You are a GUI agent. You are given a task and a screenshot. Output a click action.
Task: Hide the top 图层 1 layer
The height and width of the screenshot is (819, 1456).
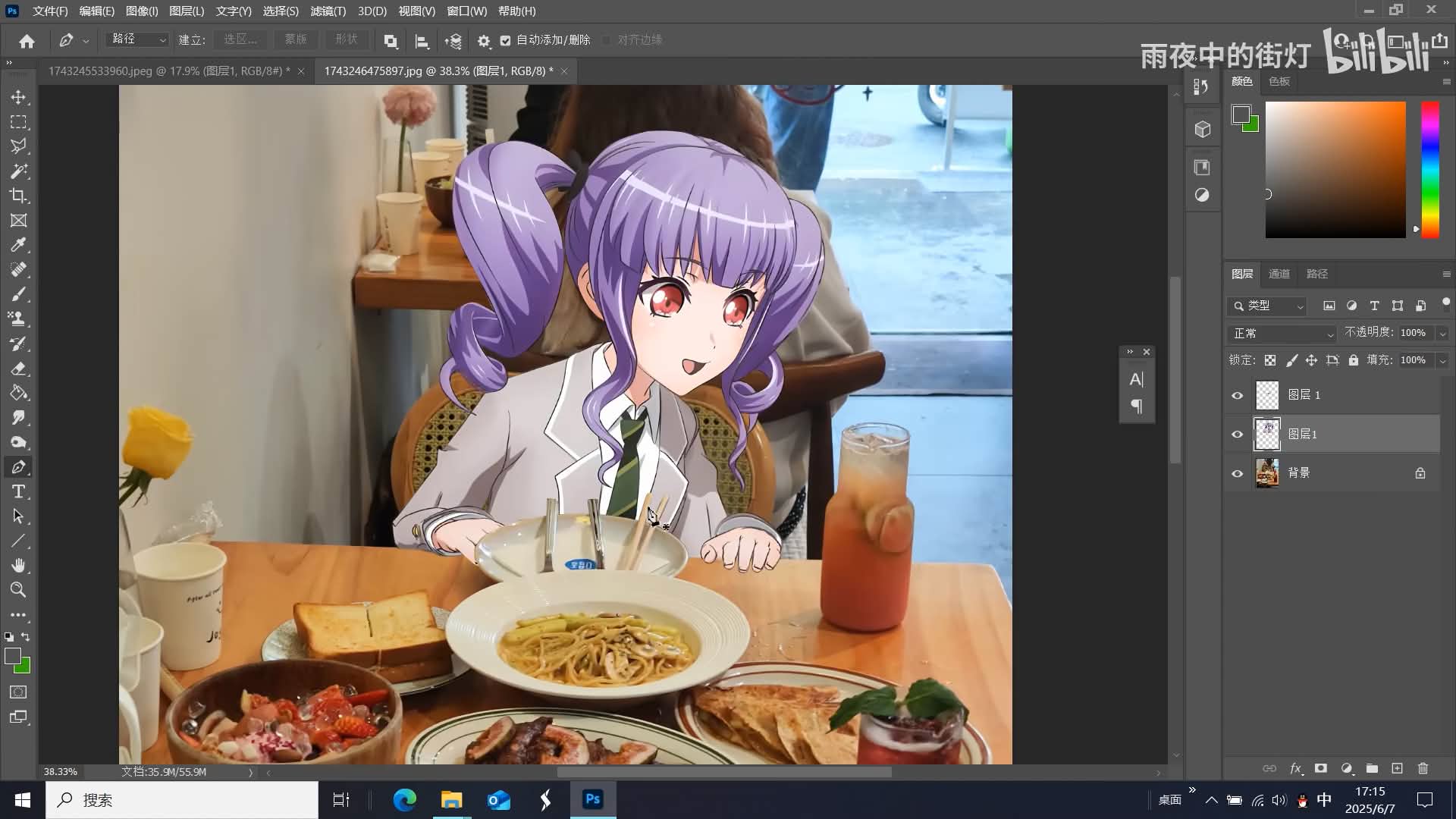point(1238,395)
